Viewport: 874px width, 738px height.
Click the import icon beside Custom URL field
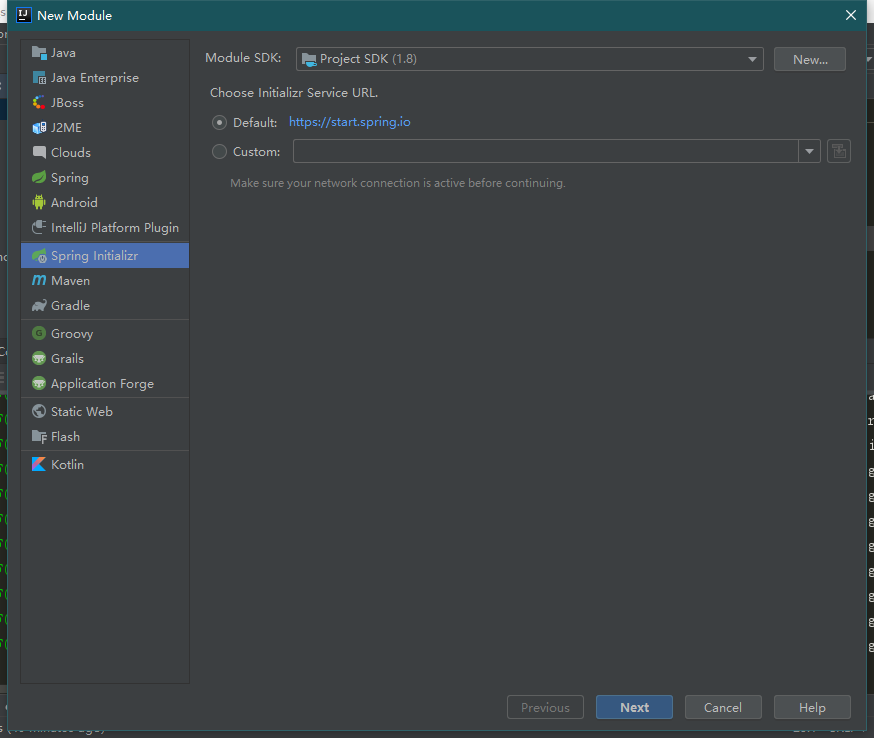pos(838,151)
